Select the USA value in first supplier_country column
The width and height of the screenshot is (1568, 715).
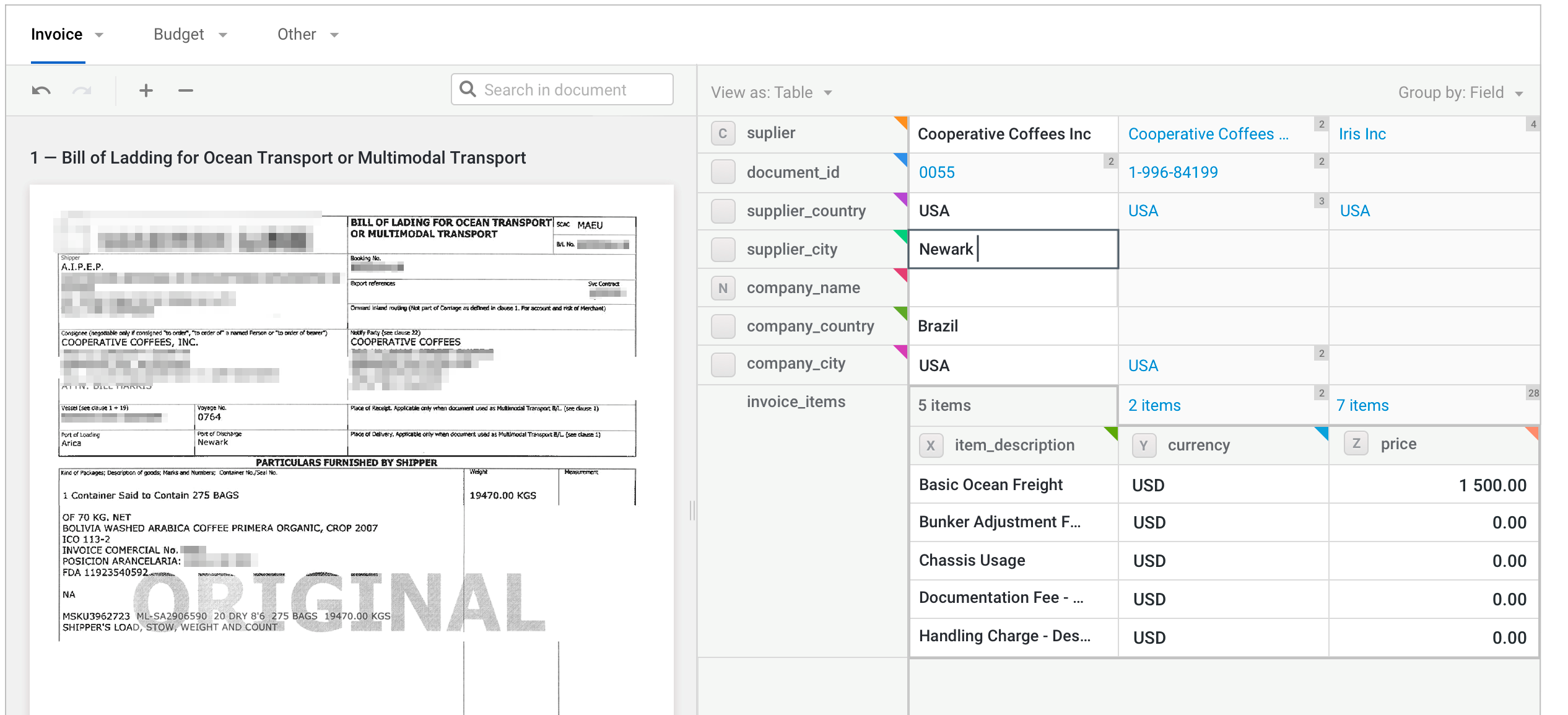[x=1013, y=211]
